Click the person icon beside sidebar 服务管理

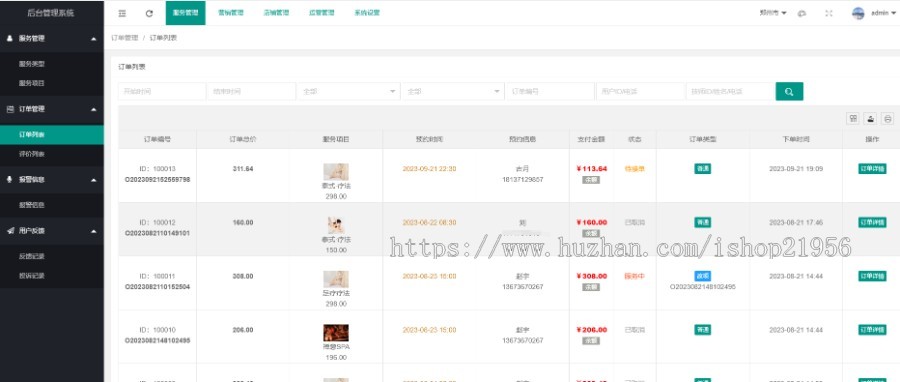point(10,38)
